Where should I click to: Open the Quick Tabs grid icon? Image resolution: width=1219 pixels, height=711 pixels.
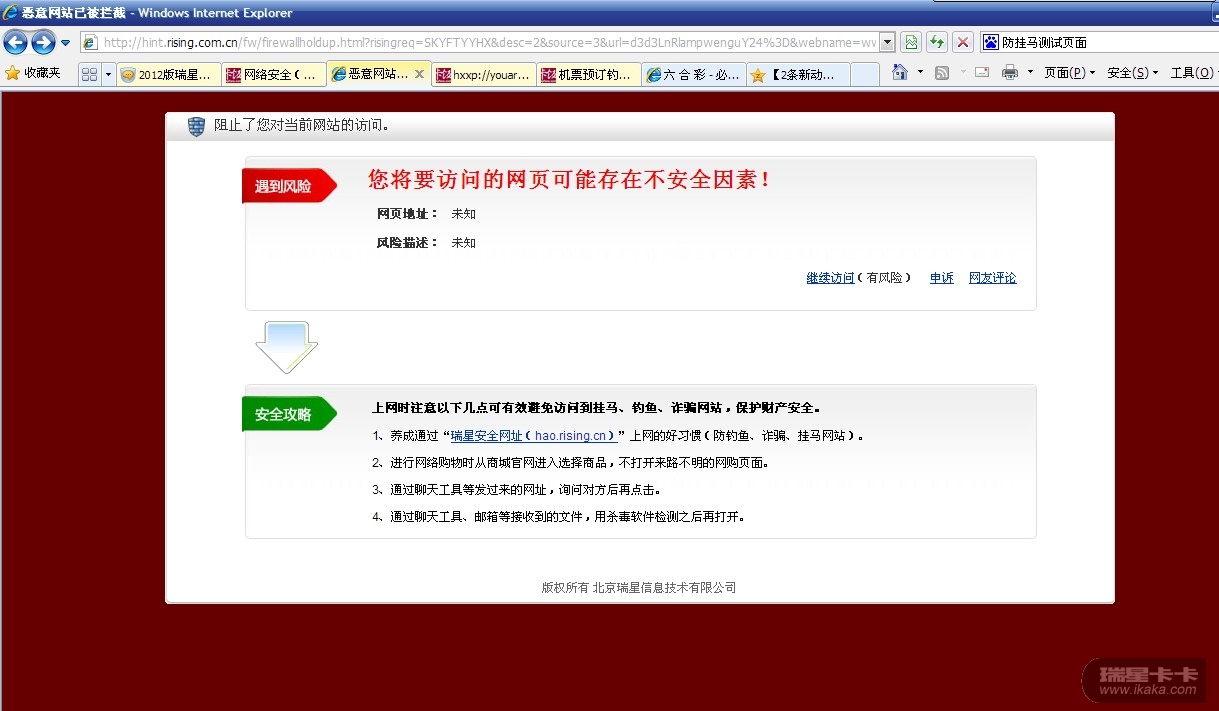coord(89,74)
